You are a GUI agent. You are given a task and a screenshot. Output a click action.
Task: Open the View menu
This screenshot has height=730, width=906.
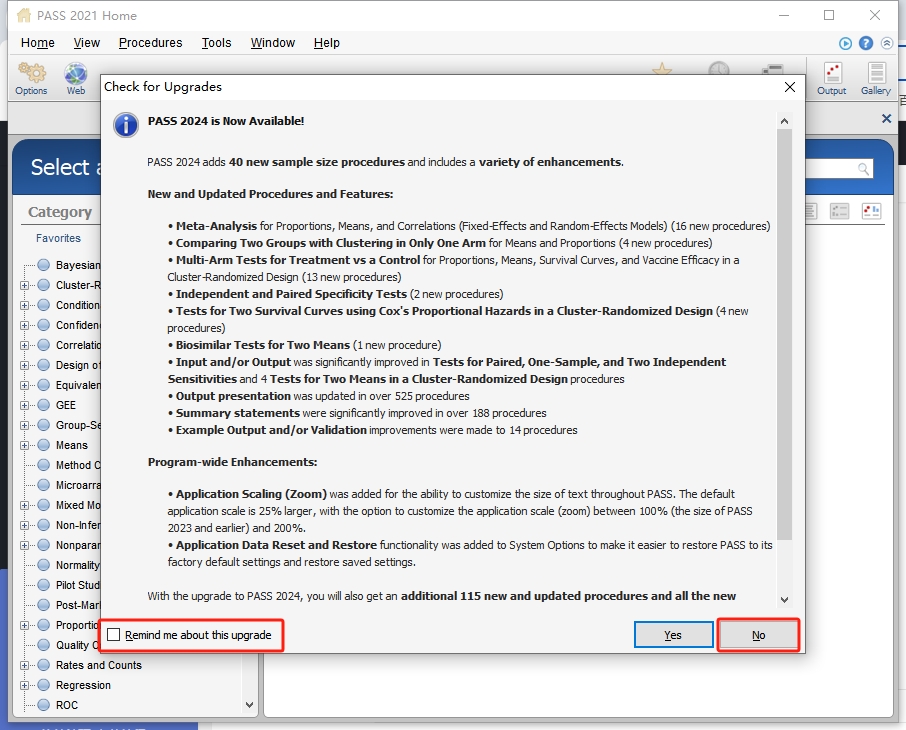(x=87, y=43)
